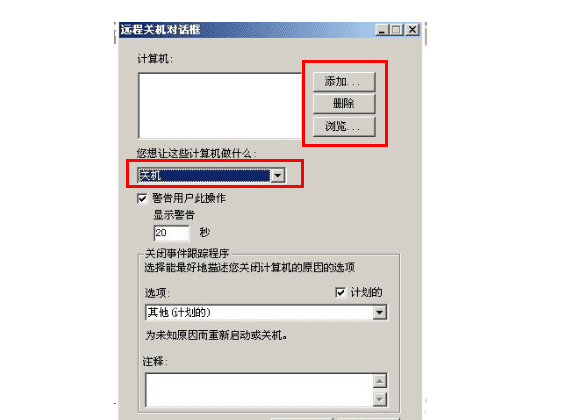Viewport: 570px width, 420px height.
Task: Click inside the 计算机 list box
Action: (220, 105)
